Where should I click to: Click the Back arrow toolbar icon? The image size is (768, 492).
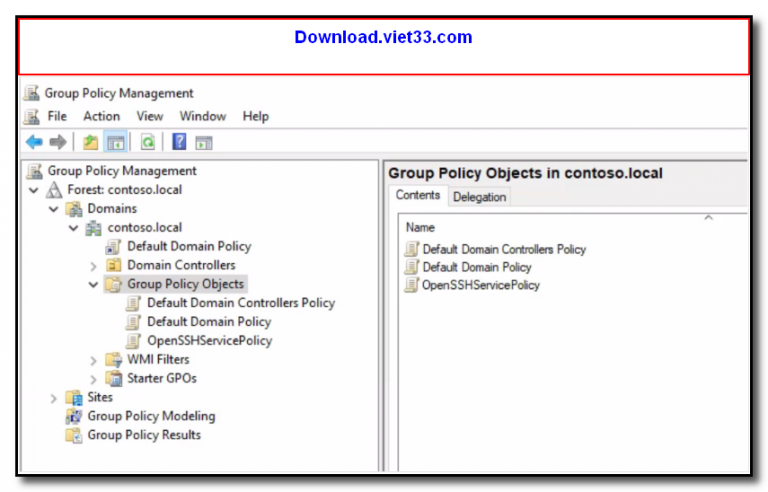tap(34, 142)
